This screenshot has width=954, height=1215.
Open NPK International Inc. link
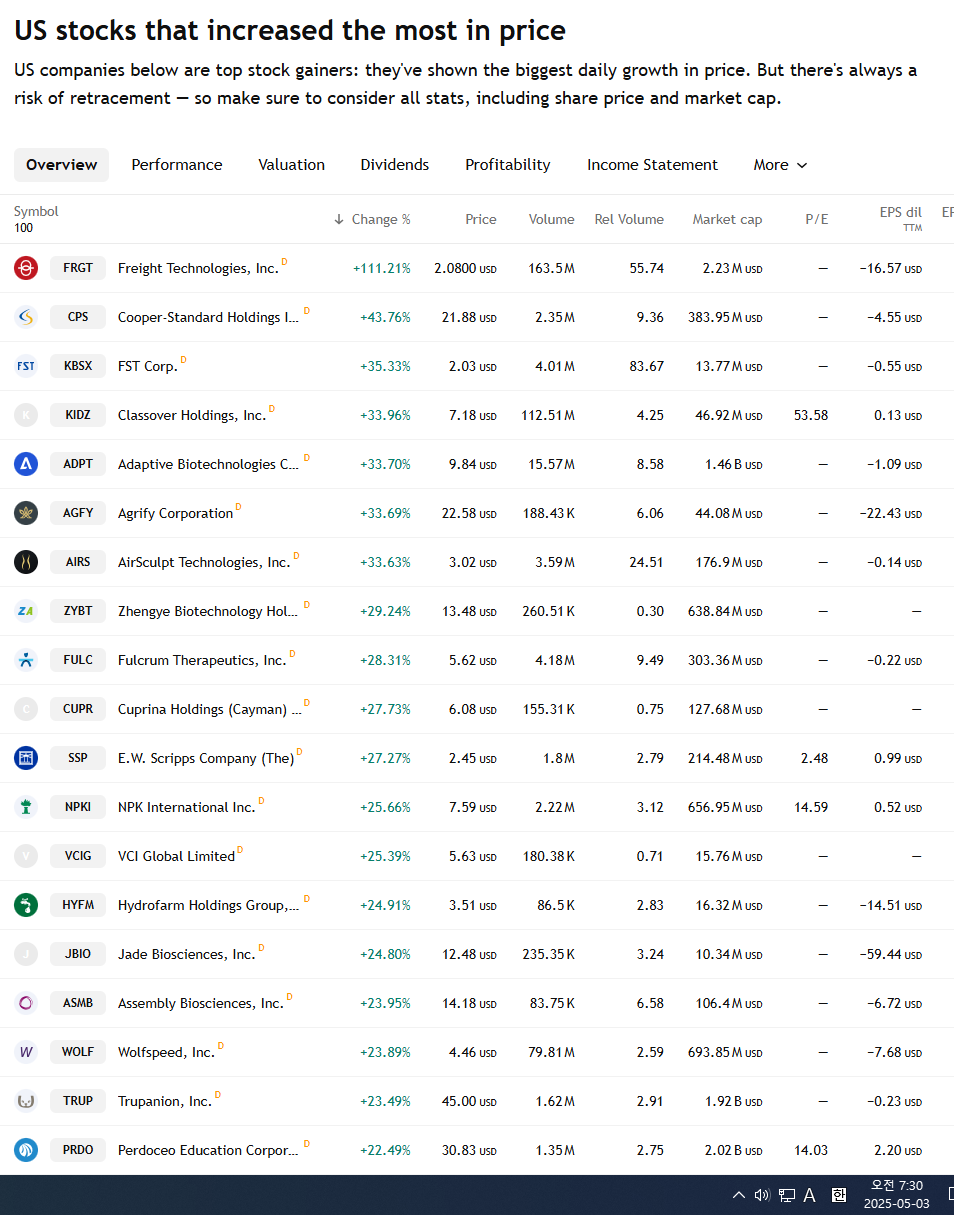click(187, 807)
